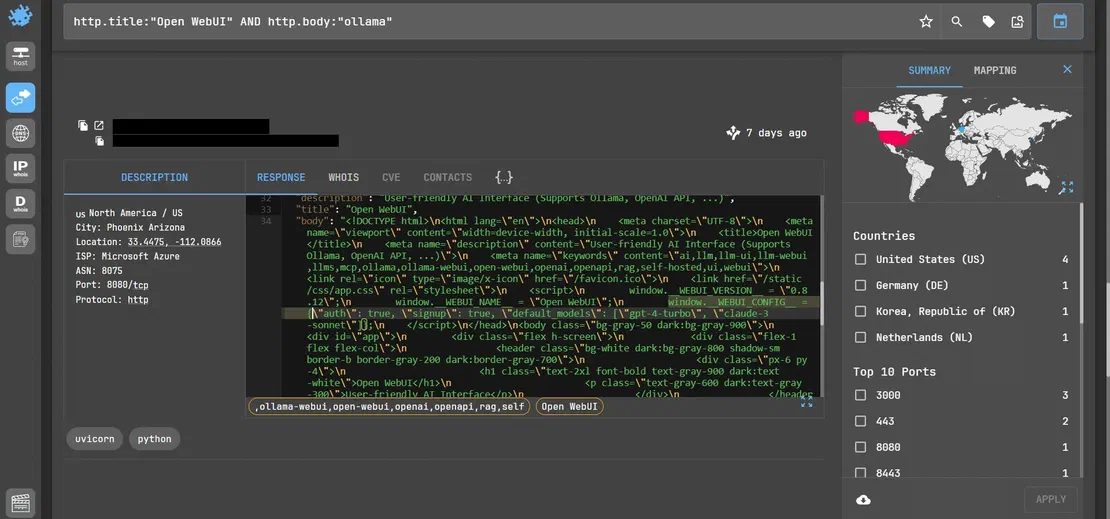Click the "Protocol: http" text
Viewport: 1110px width, 519px height.
tap(112, 300)
